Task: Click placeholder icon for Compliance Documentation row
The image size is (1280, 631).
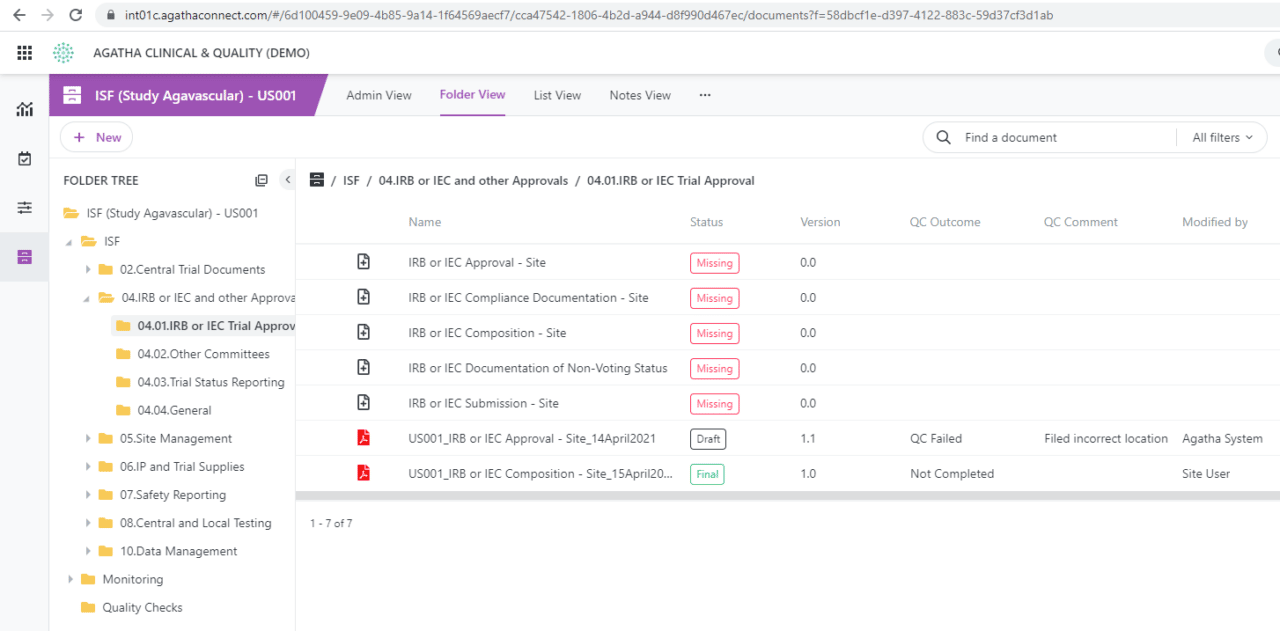Action: pos(364,297)
